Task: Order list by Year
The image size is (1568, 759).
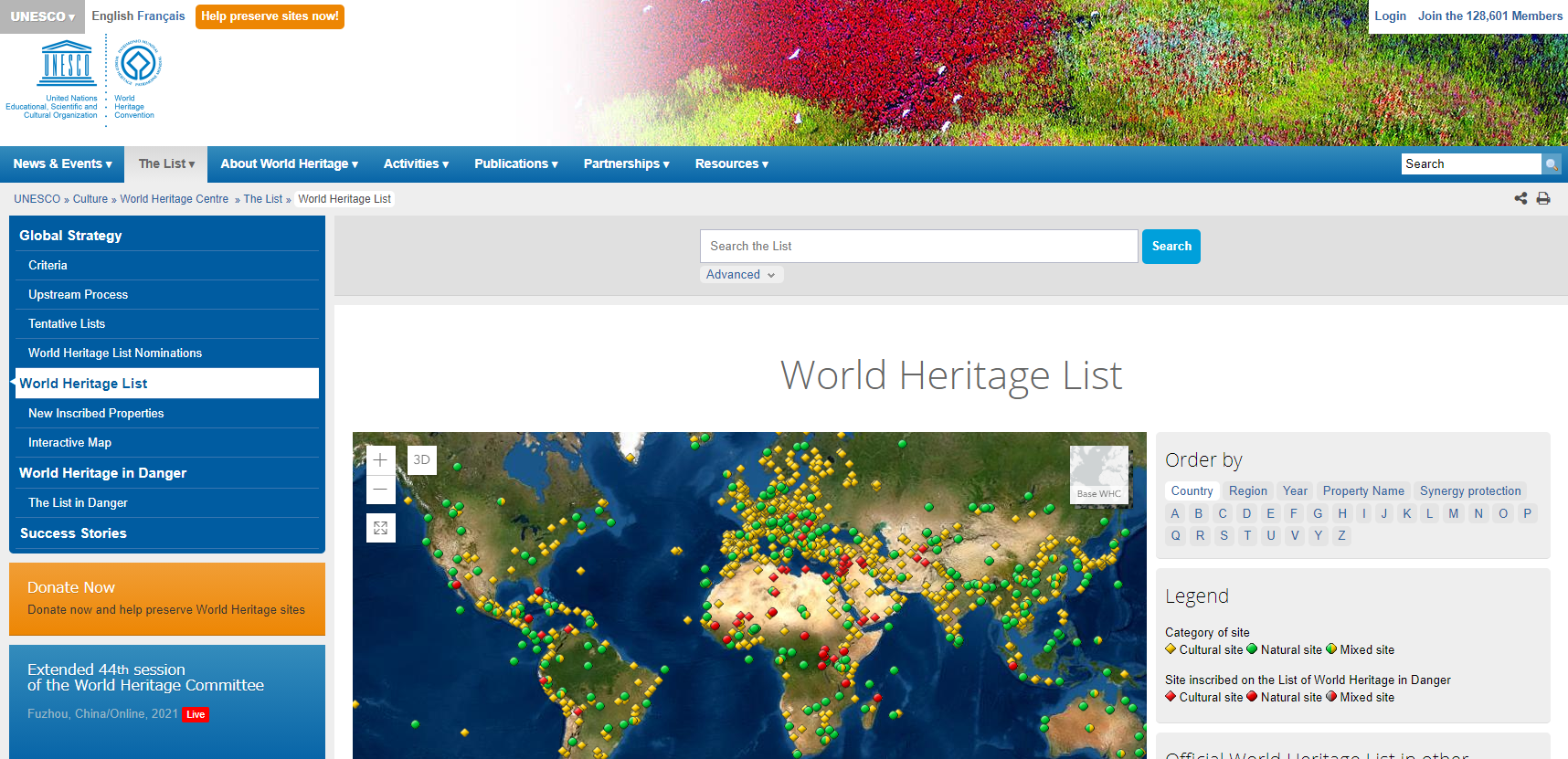Action: tap(1295, 491)
